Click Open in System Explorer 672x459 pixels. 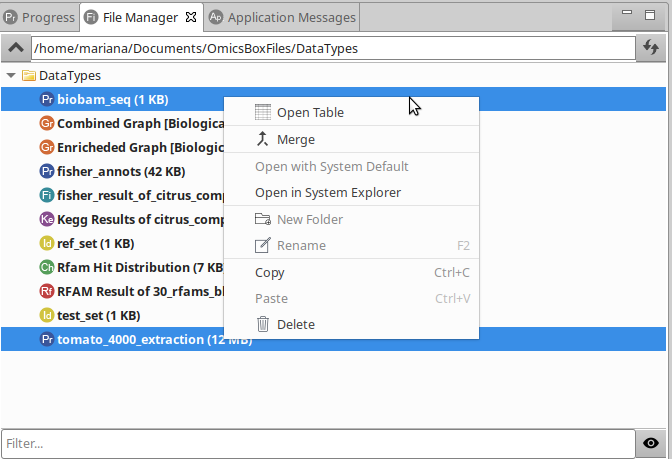(328, 192)
